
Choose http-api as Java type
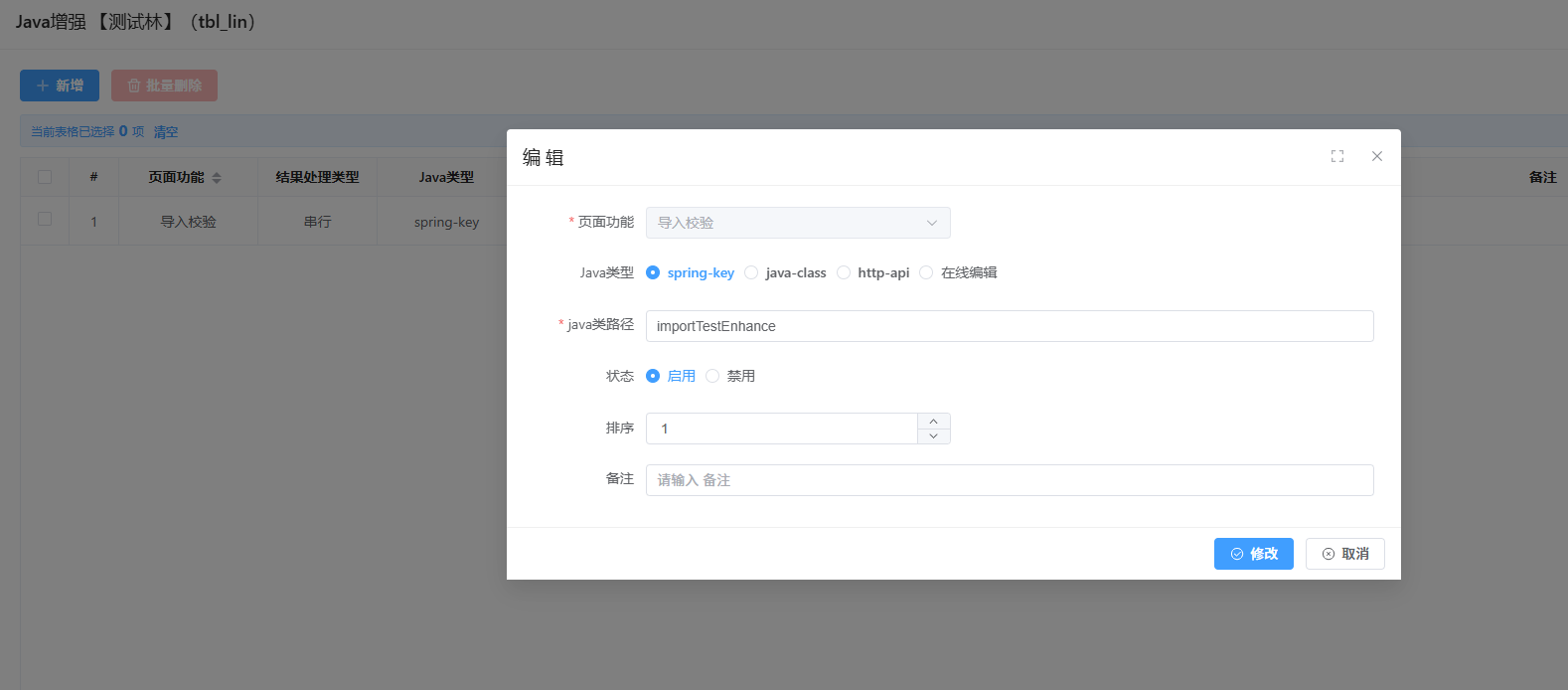coord(844,272)
